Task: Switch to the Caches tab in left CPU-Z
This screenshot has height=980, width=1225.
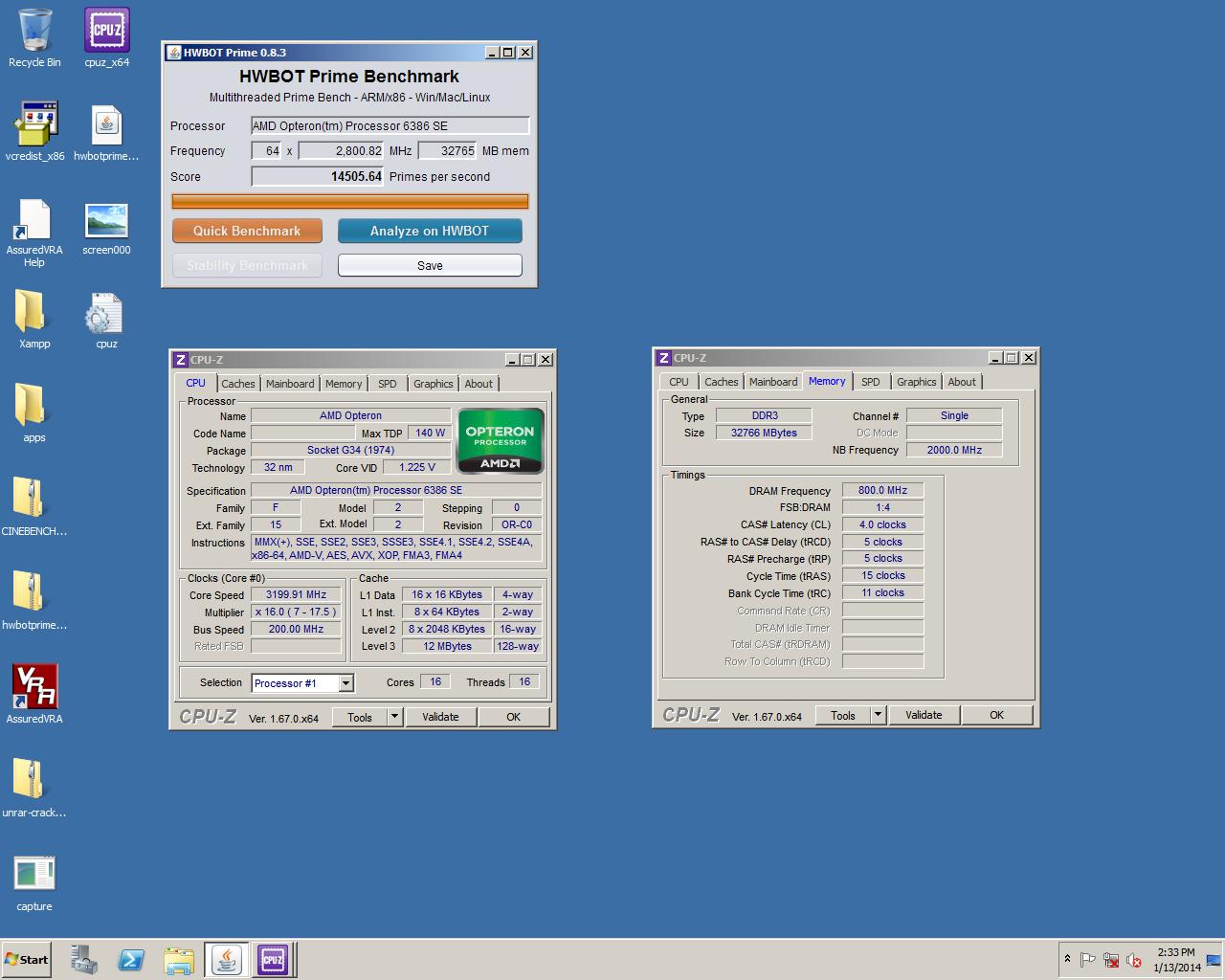Action: point(238,384)
